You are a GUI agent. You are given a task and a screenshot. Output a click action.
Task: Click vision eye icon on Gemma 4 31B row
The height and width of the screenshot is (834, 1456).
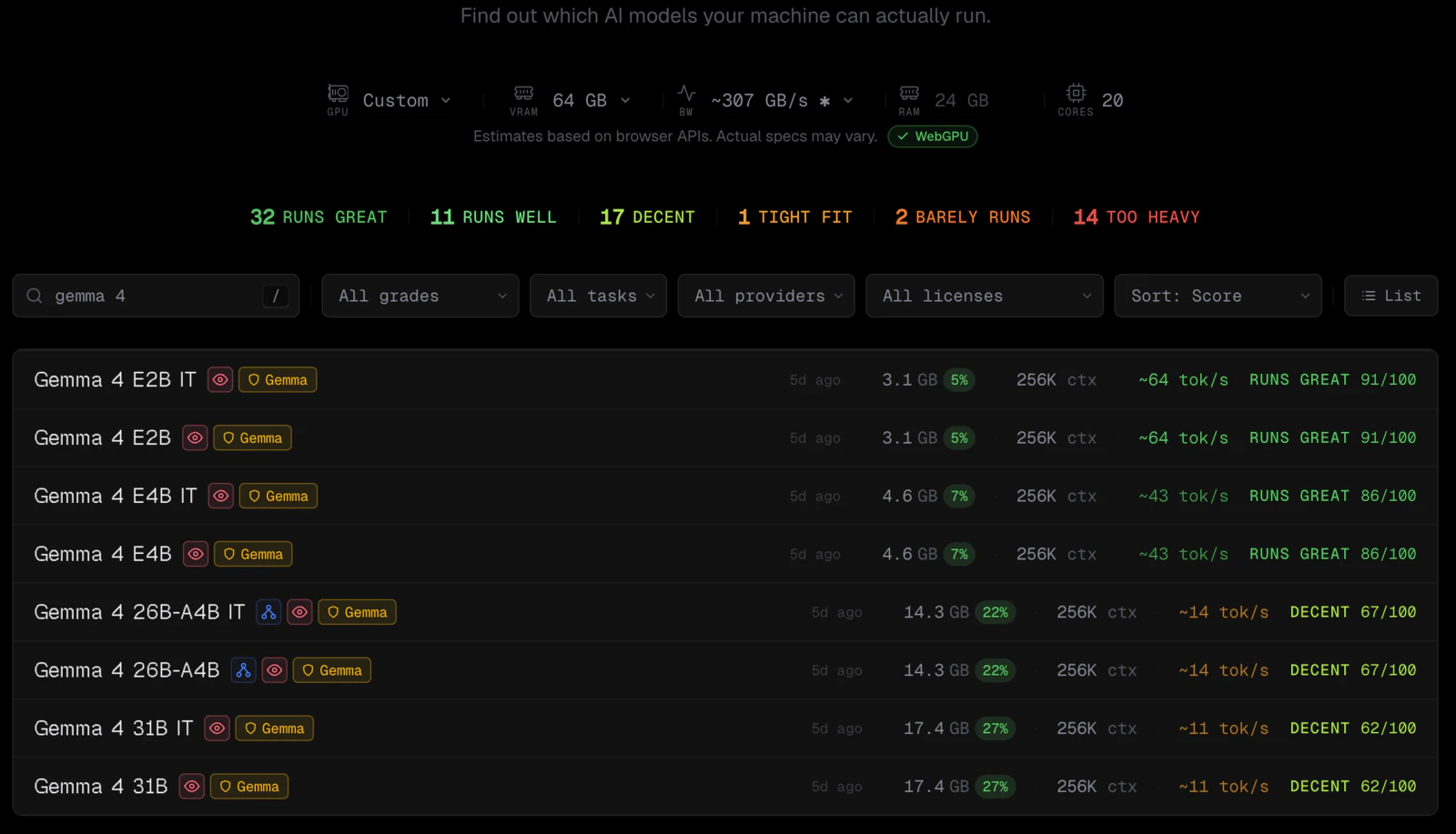click(191, 787)
